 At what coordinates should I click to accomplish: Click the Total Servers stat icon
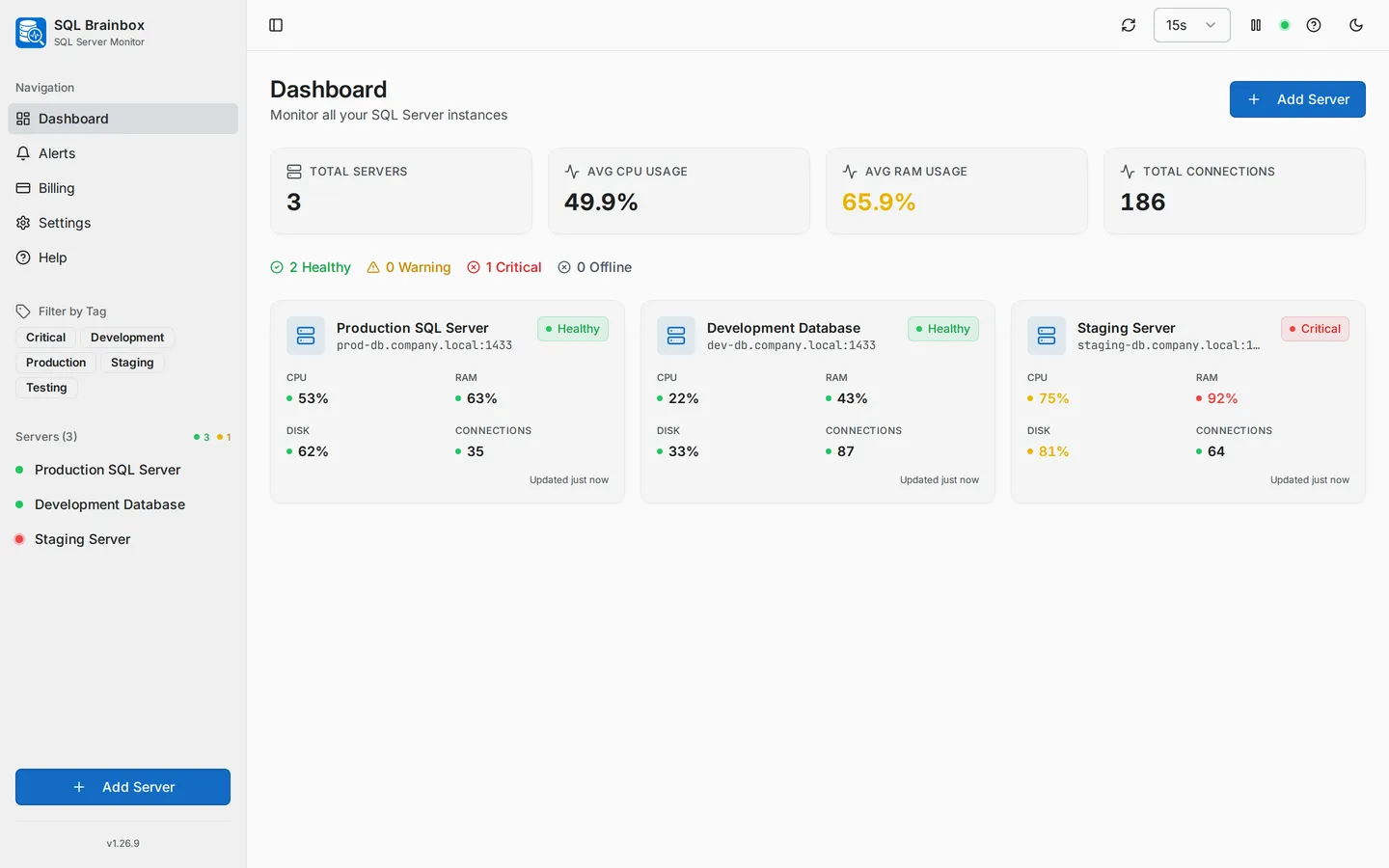(x=294, y=172)
